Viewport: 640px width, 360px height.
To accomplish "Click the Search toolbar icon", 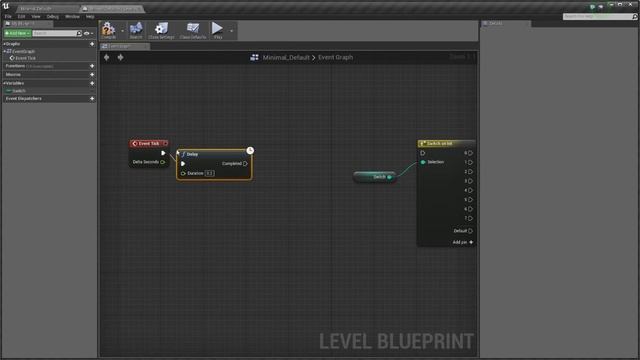I will click(136, 31).
